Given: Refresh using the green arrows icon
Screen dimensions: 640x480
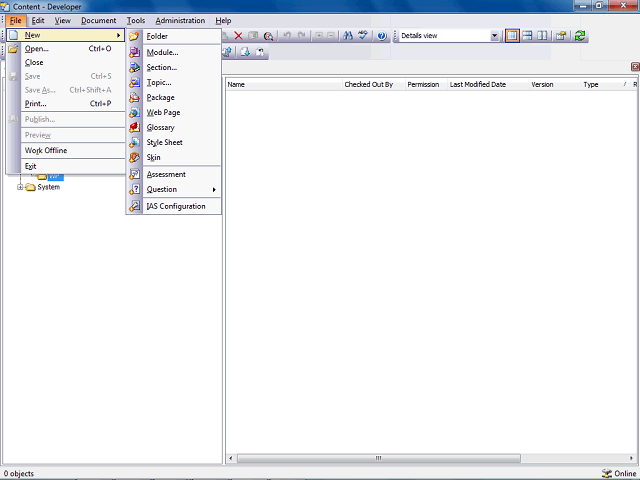Looking at the screenshot, I should [580, 36].
